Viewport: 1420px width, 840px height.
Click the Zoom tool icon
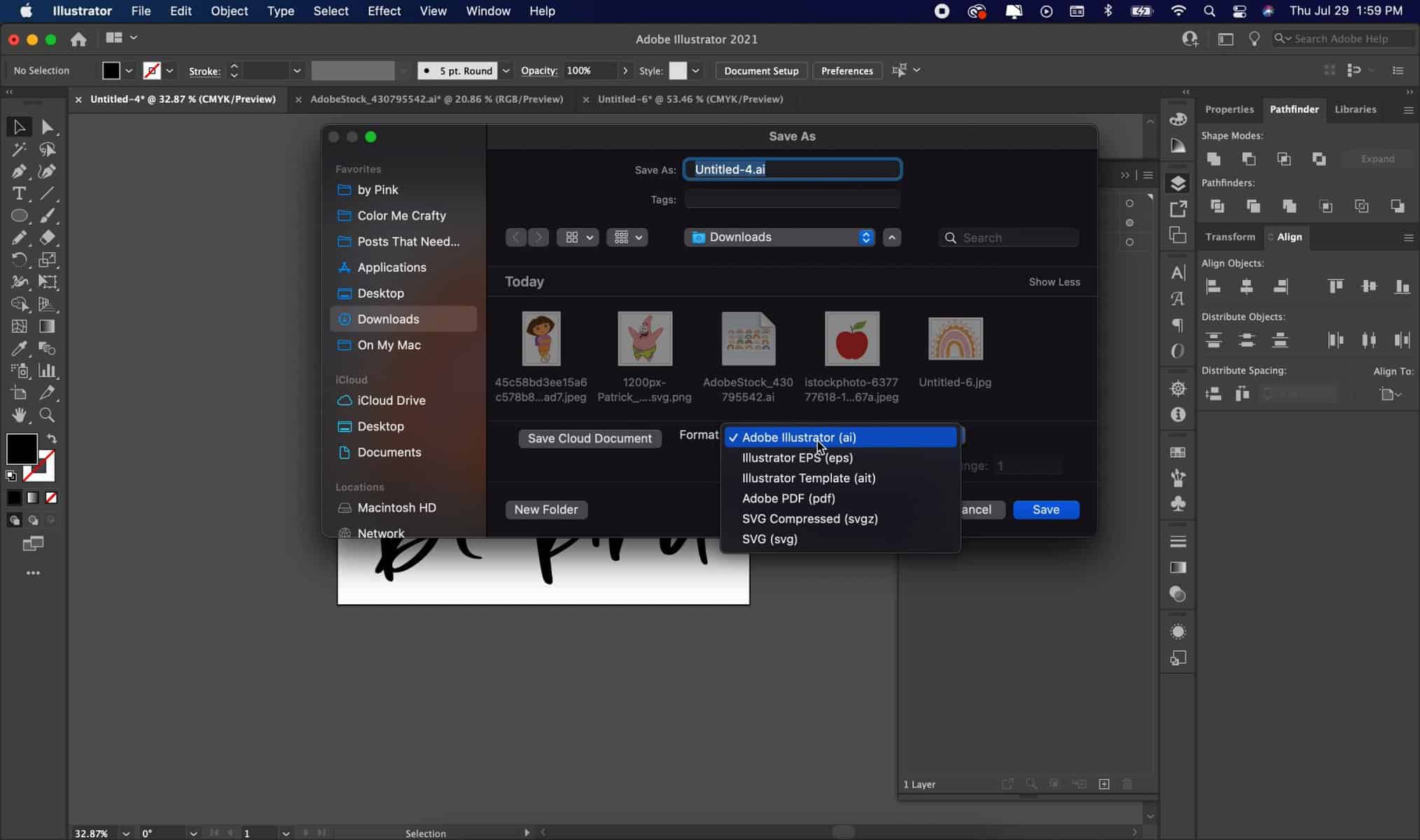(x=47, y=415)
